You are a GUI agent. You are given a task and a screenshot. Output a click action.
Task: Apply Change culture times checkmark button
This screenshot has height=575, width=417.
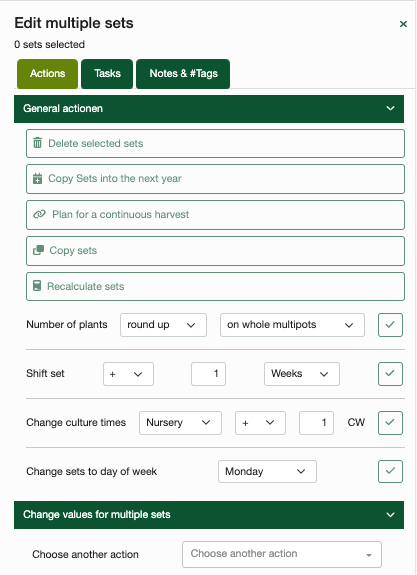coord(390,422)
